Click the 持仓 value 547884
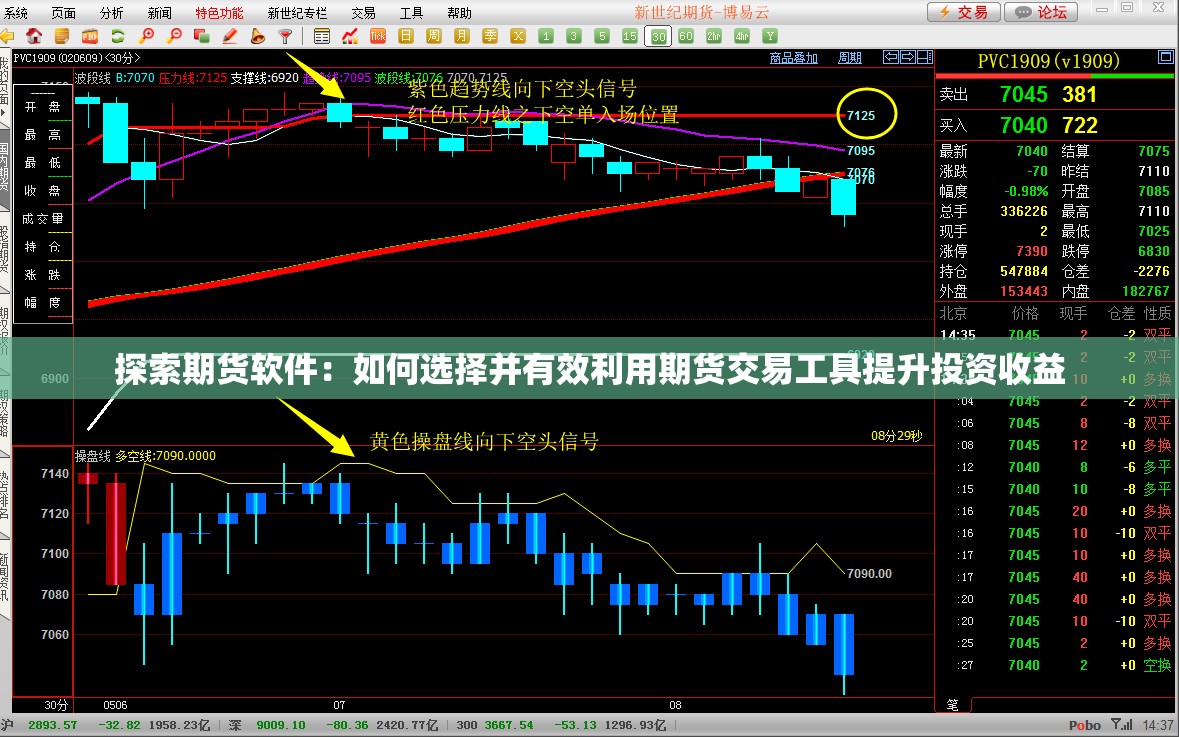This screenshot has height=737, width=1179. pyautogui.click(x=1023, y=271)
